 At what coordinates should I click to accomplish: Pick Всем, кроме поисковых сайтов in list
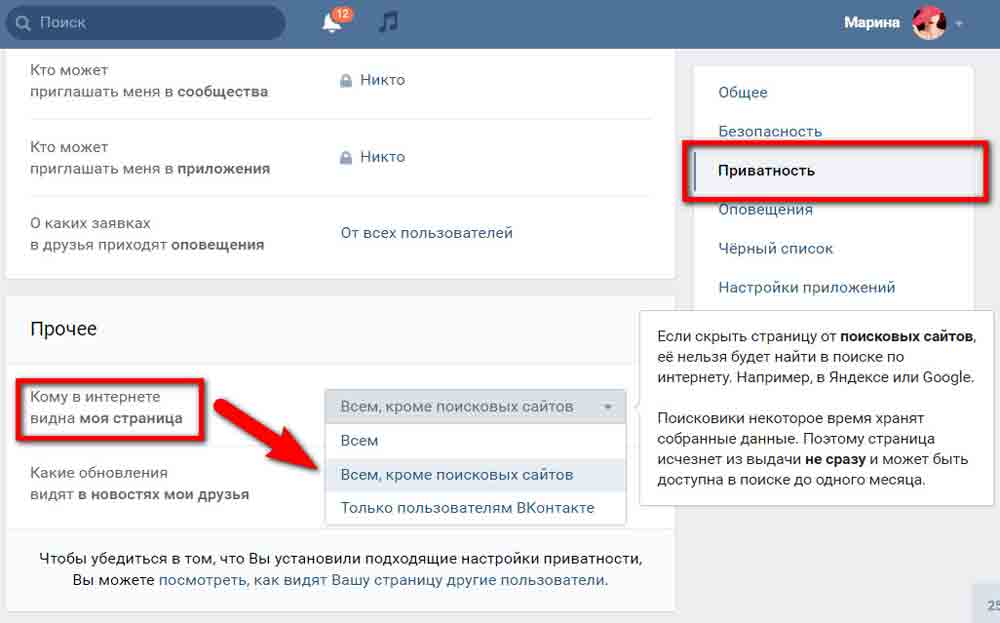[457, 474]
